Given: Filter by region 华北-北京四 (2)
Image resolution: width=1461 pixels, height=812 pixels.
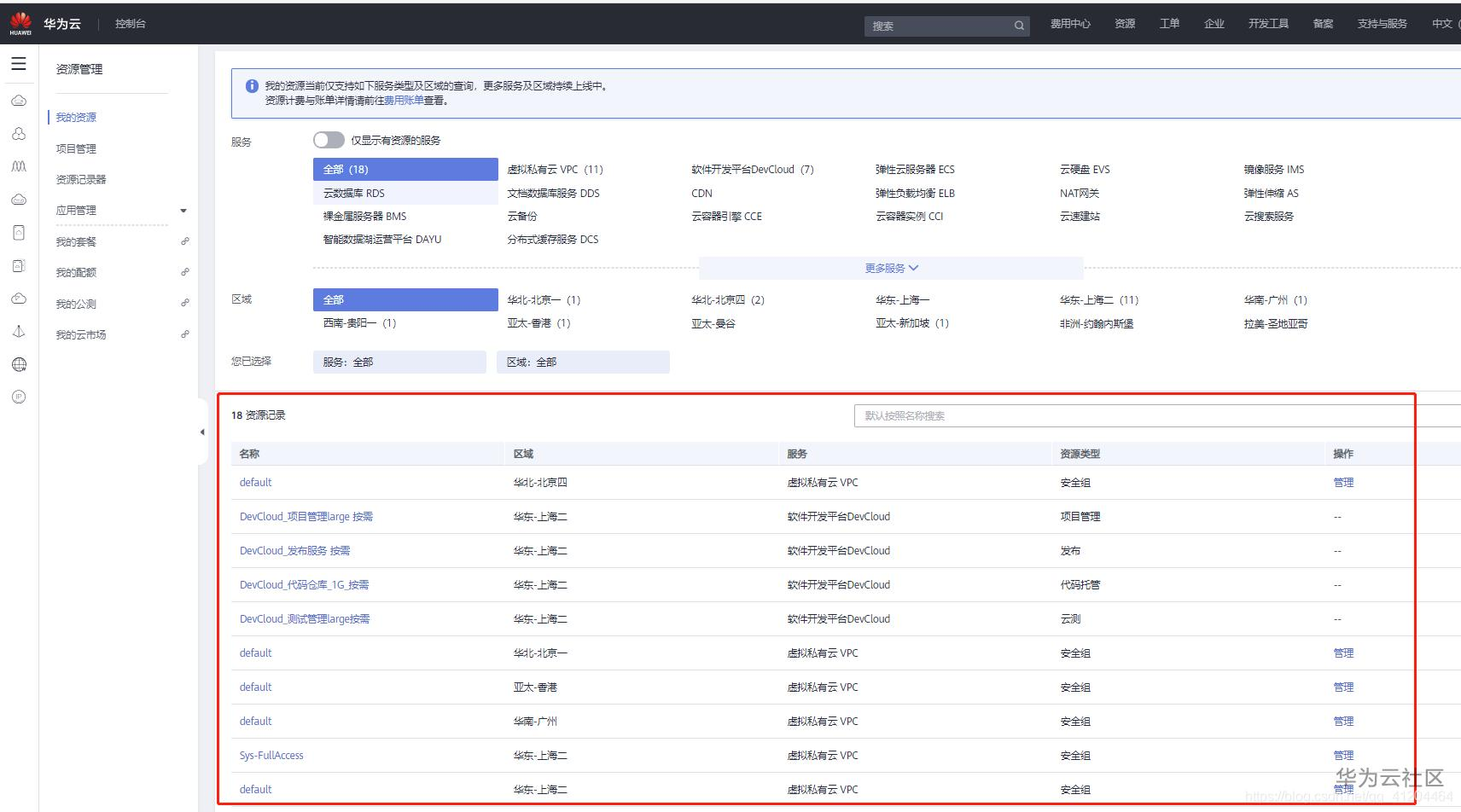Looking at the screenshot, I should coord(728,300).
